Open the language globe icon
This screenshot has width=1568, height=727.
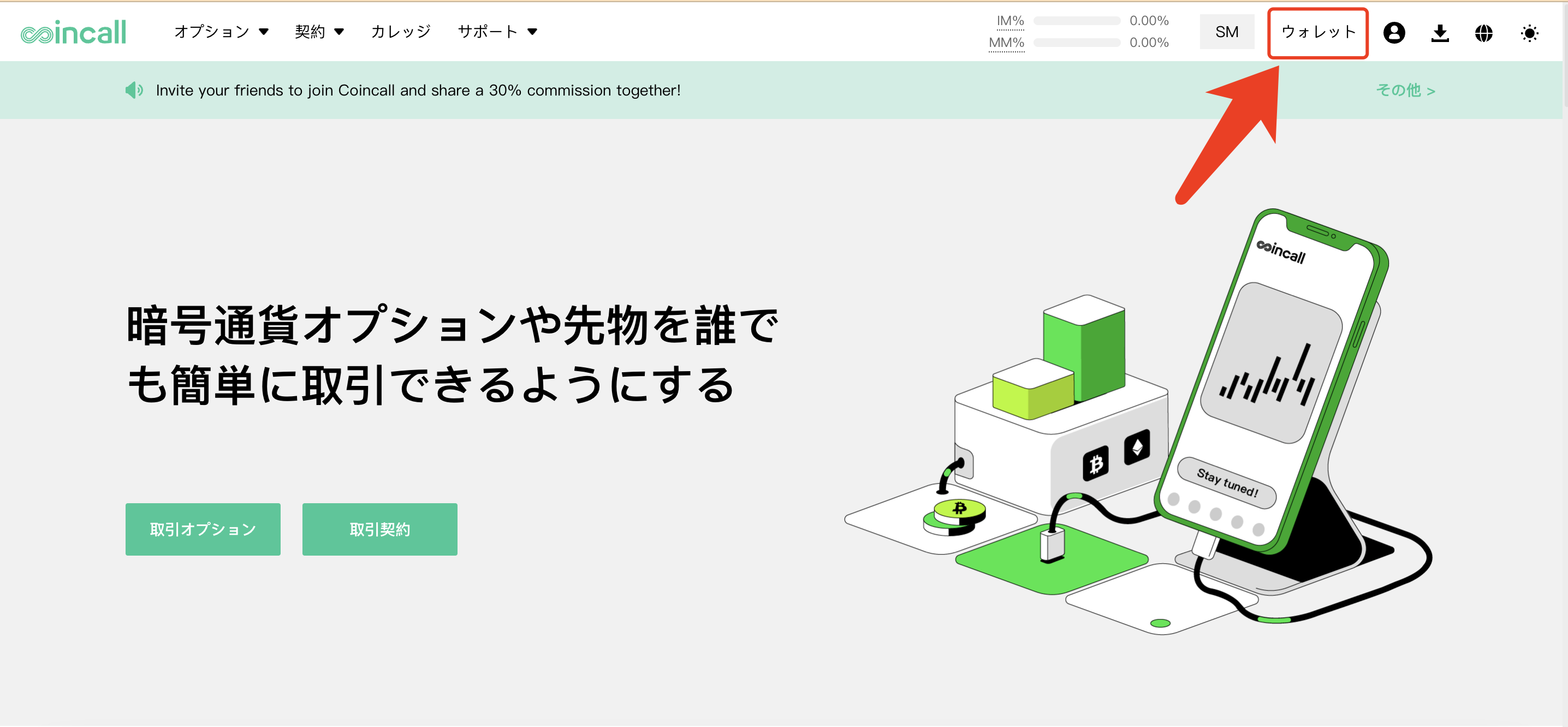click(1484, 33)
